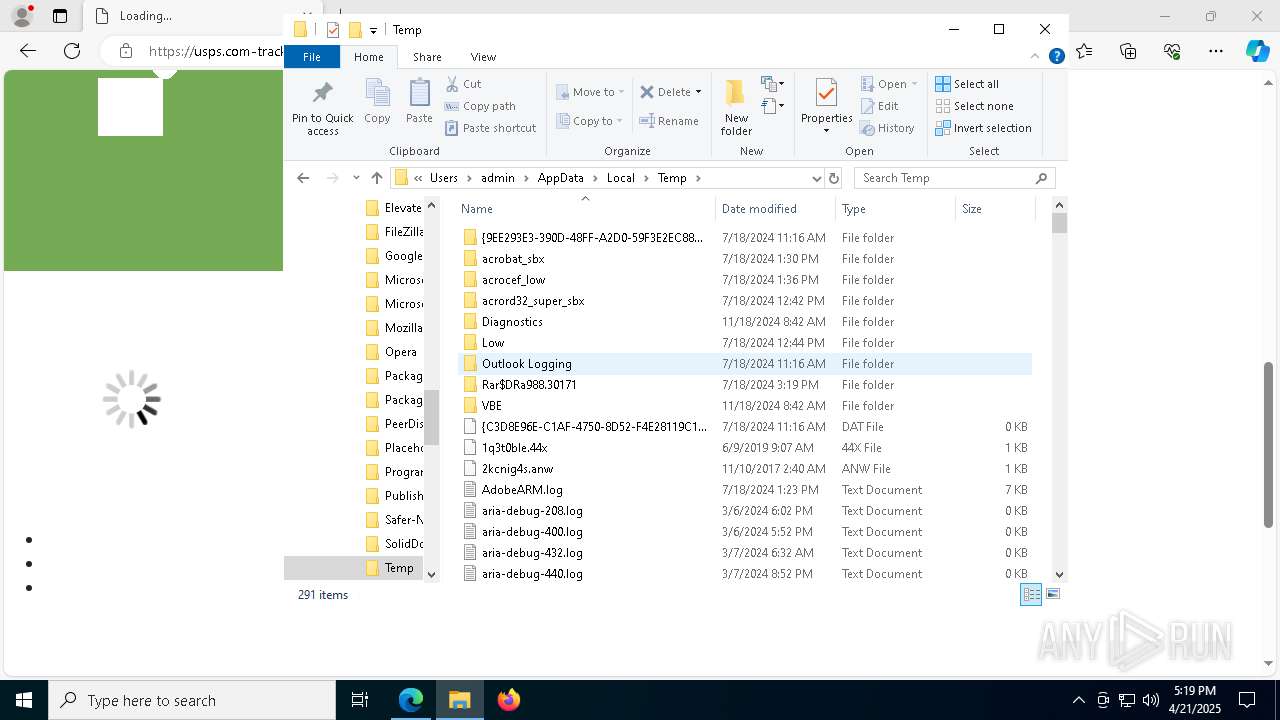The image size is (1280, 720).
Task: Expand the Open button dropdown arrow
Action: tap(915, 84)
